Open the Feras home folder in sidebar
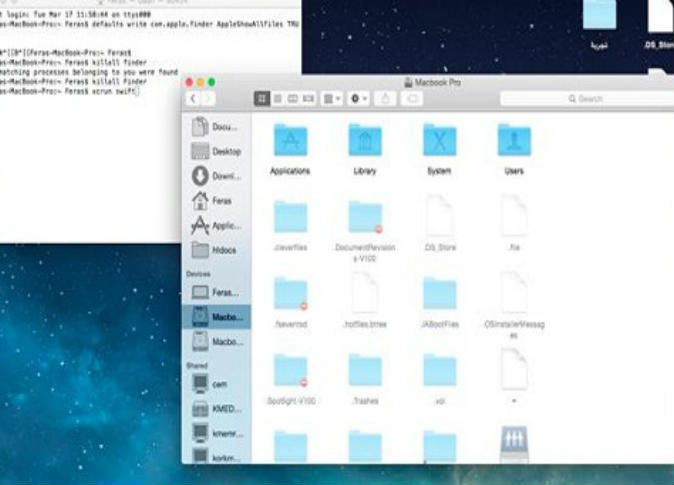This screenshot has height=485, width=674. (x=214, y=201)
